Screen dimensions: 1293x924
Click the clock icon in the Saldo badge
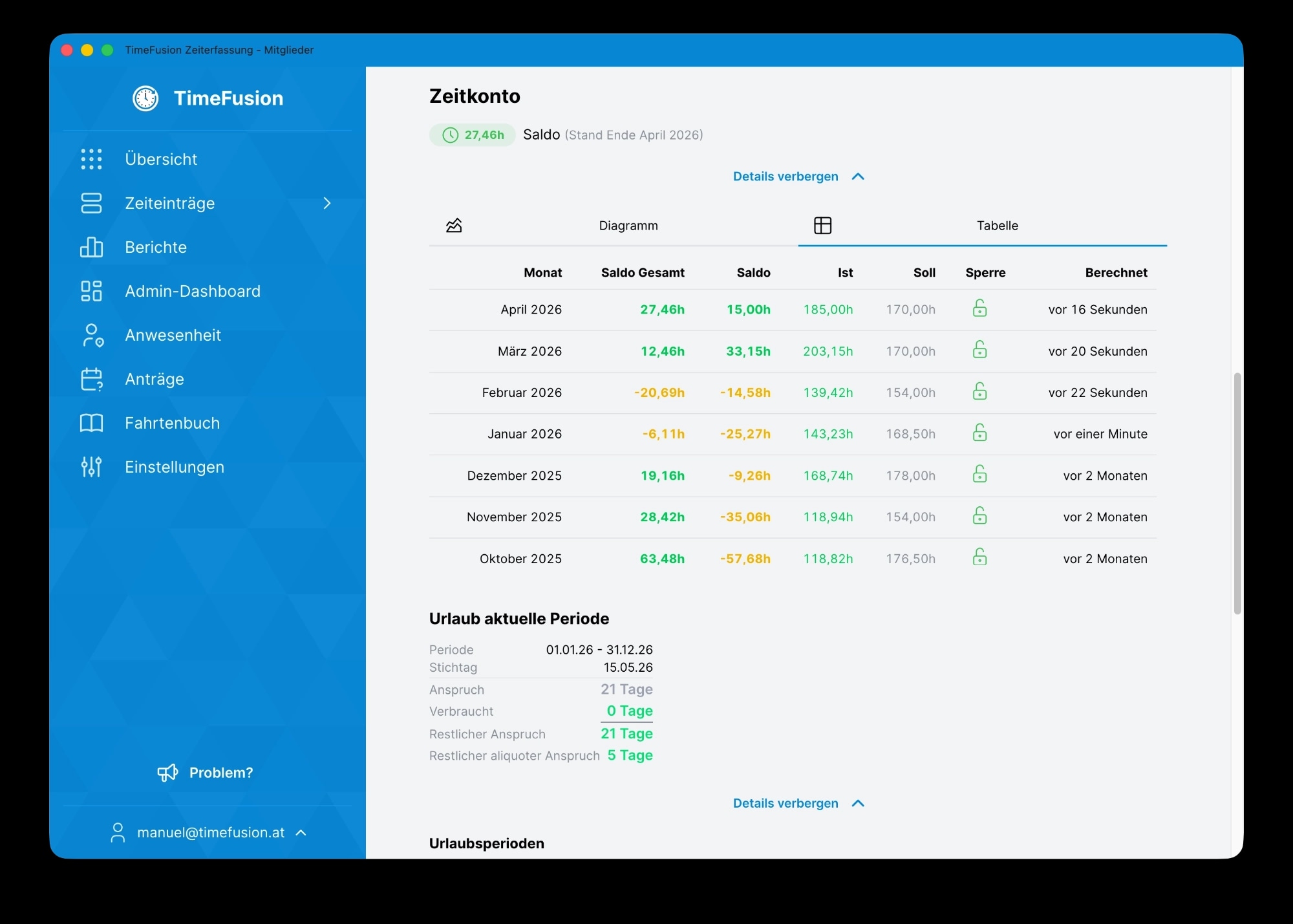[x=450, y=135]
